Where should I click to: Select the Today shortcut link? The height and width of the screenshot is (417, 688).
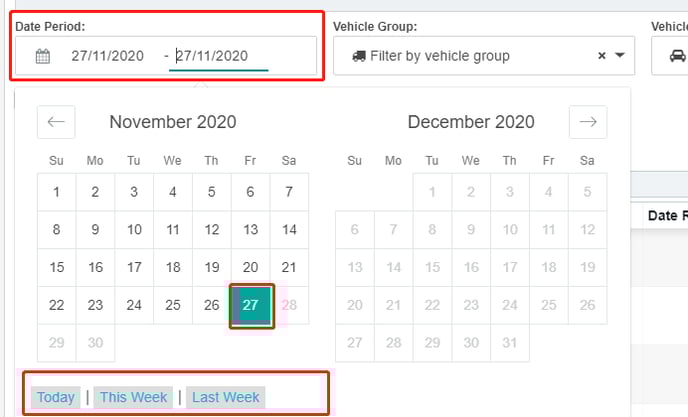(56, 397)
